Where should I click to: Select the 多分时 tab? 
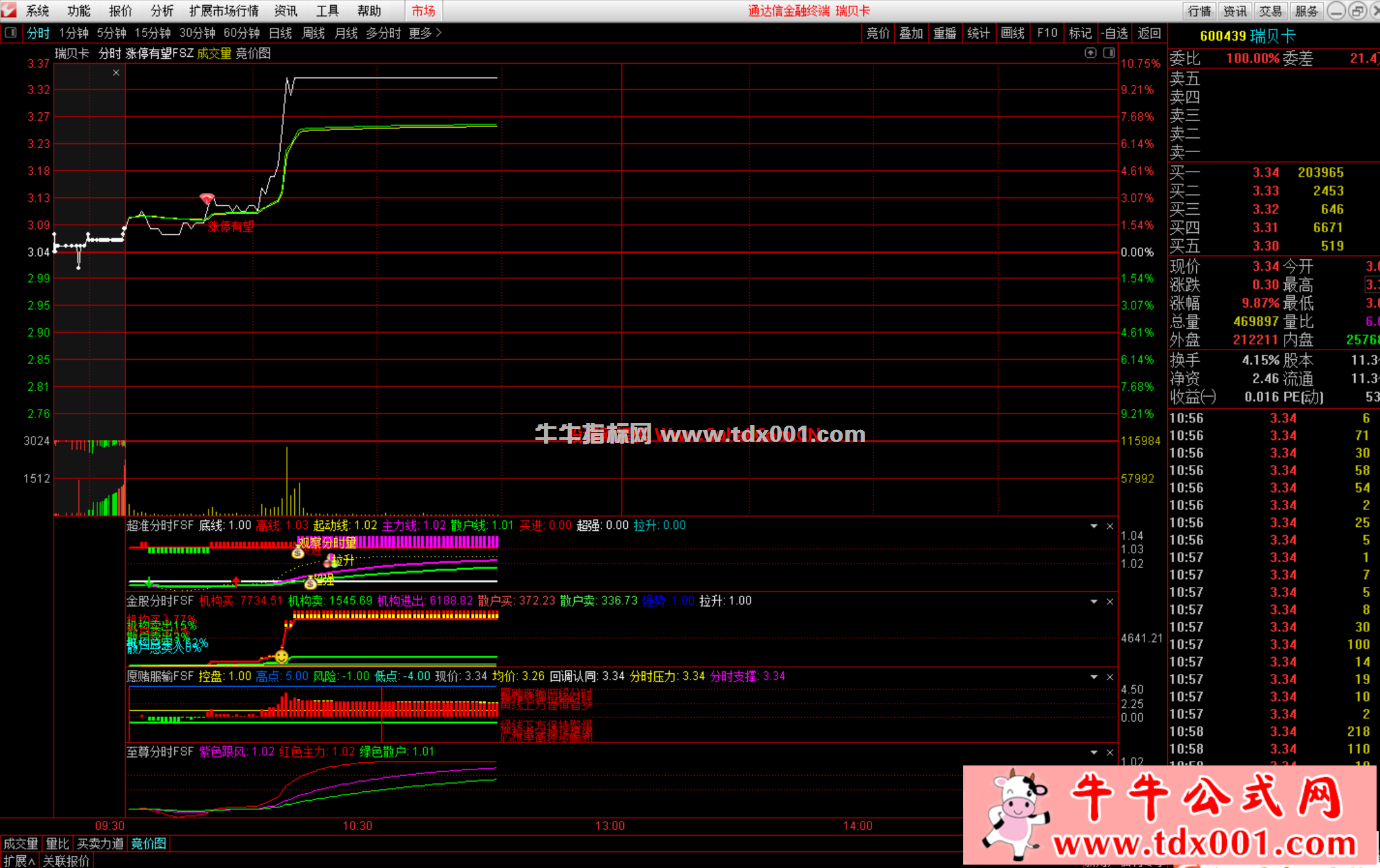tap(383, 33)
